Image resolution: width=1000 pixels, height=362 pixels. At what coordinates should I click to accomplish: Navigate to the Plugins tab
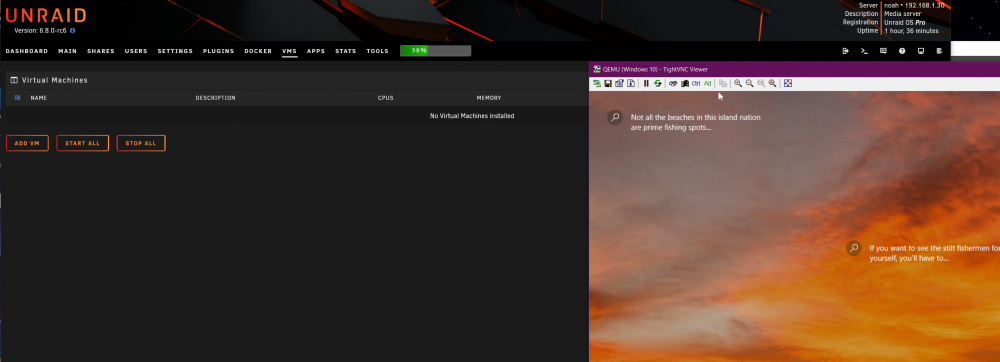click(x=219, y=51)
